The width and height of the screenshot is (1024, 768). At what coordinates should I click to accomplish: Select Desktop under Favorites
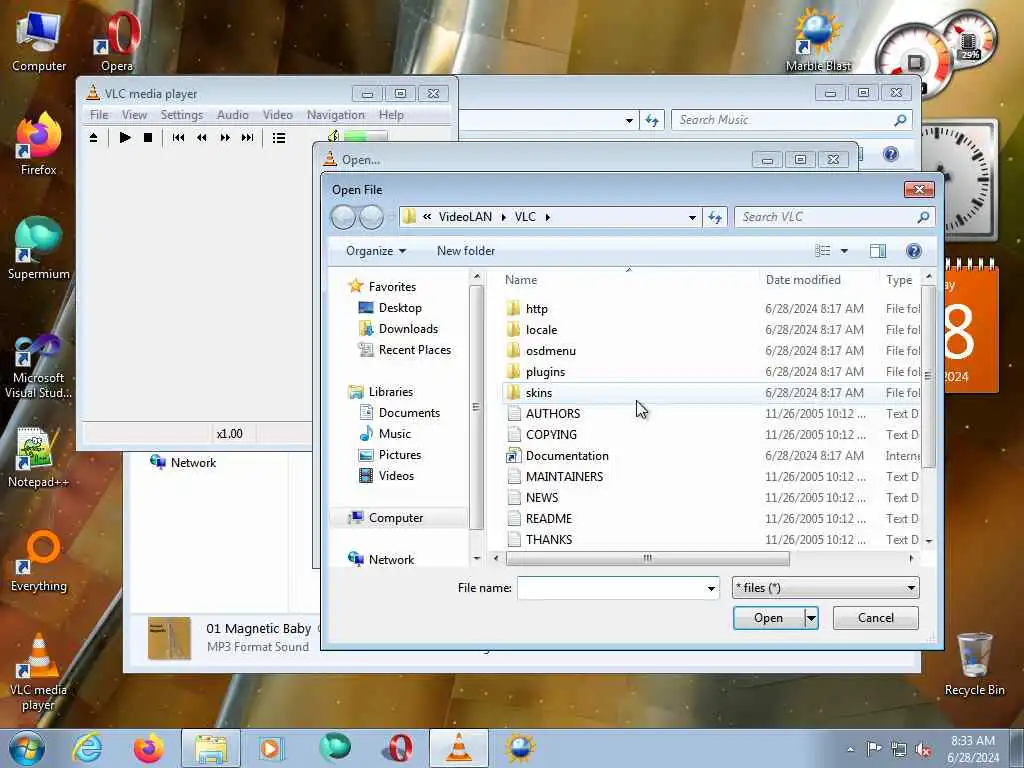click(400, 308)
